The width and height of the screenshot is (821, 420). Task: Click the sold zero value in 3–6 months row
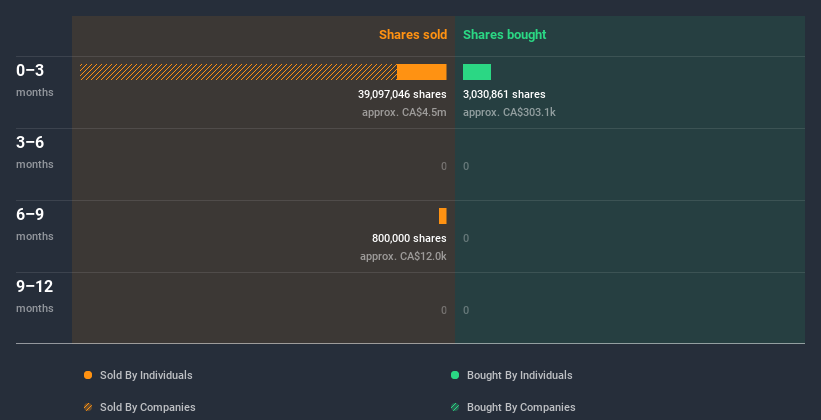(x=444, y=167)
